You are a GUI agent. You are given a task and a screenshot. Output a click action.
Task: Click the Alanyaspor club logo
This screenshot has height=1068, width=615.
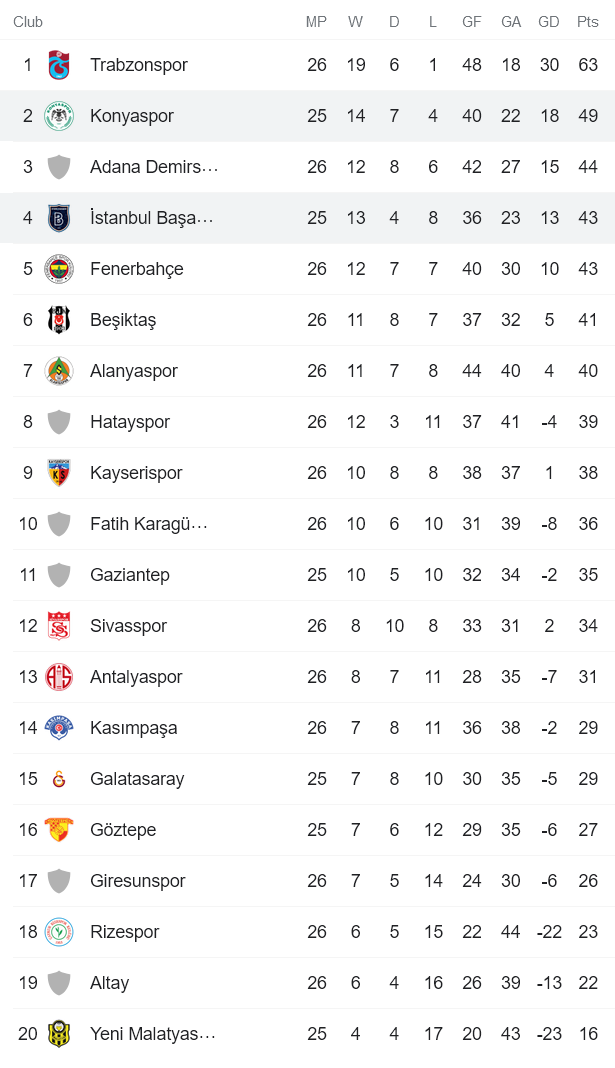click(x=60, y=370)
